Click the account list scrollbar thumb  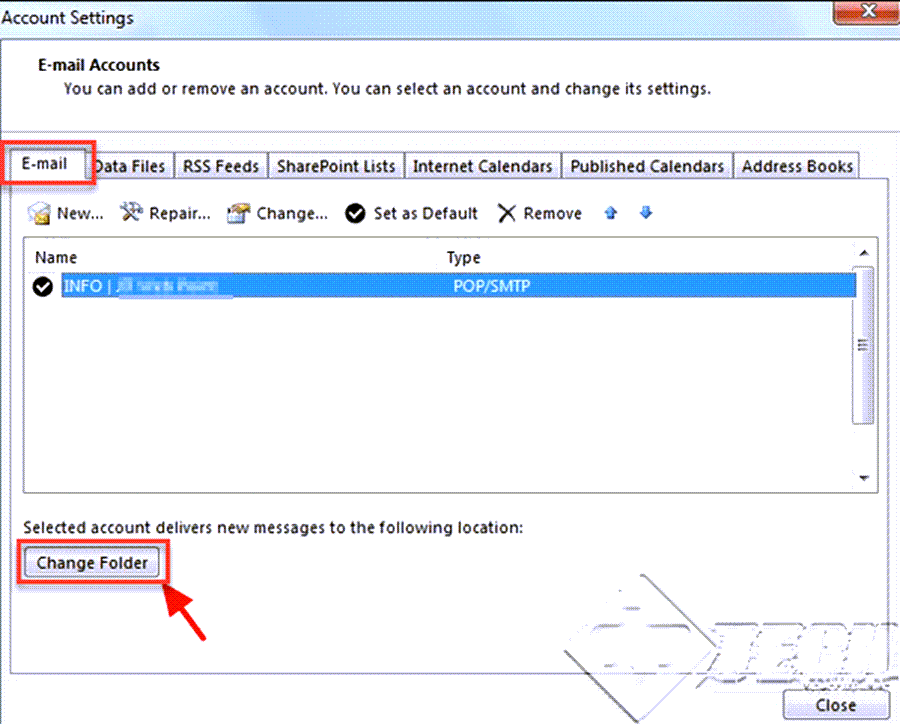pos(863,344)
